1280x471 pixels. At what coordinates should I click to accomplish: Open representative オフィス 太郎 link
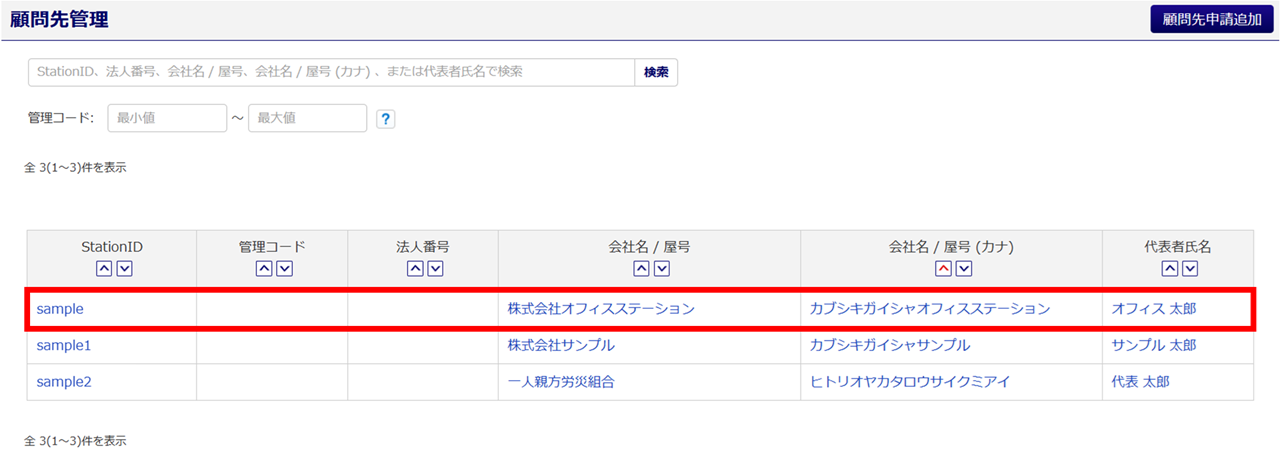coord(1154,309)
